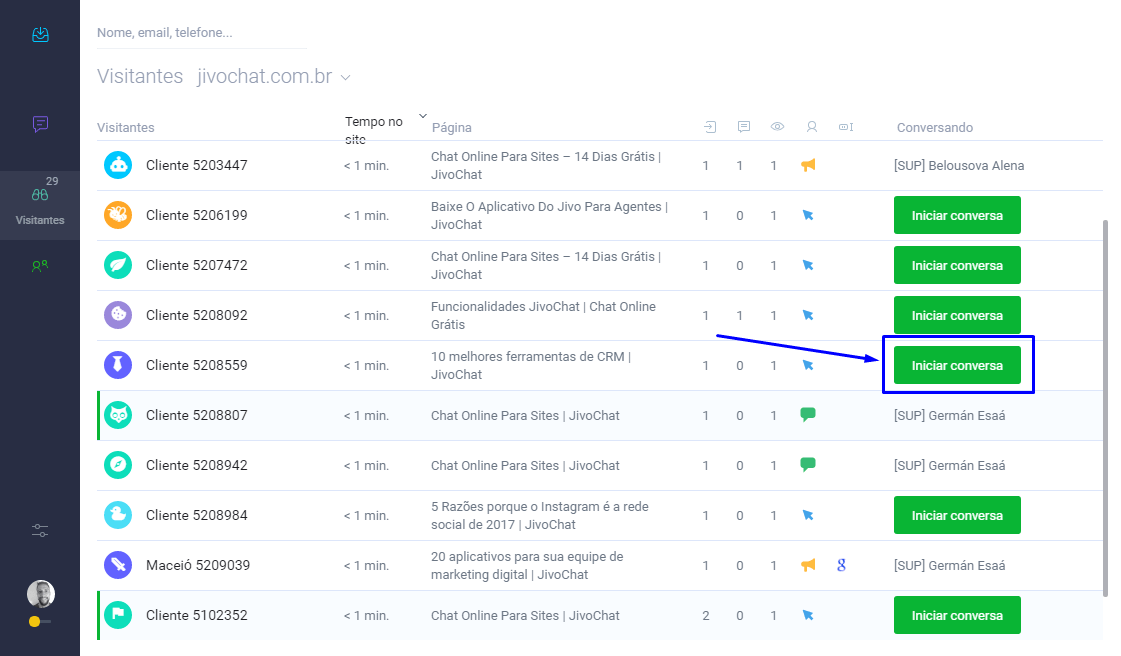The height and width of the screenshot is (656, 1121).
Task: Click cursor icon in Cliente 5206199 row
Action: coord(808,215)
